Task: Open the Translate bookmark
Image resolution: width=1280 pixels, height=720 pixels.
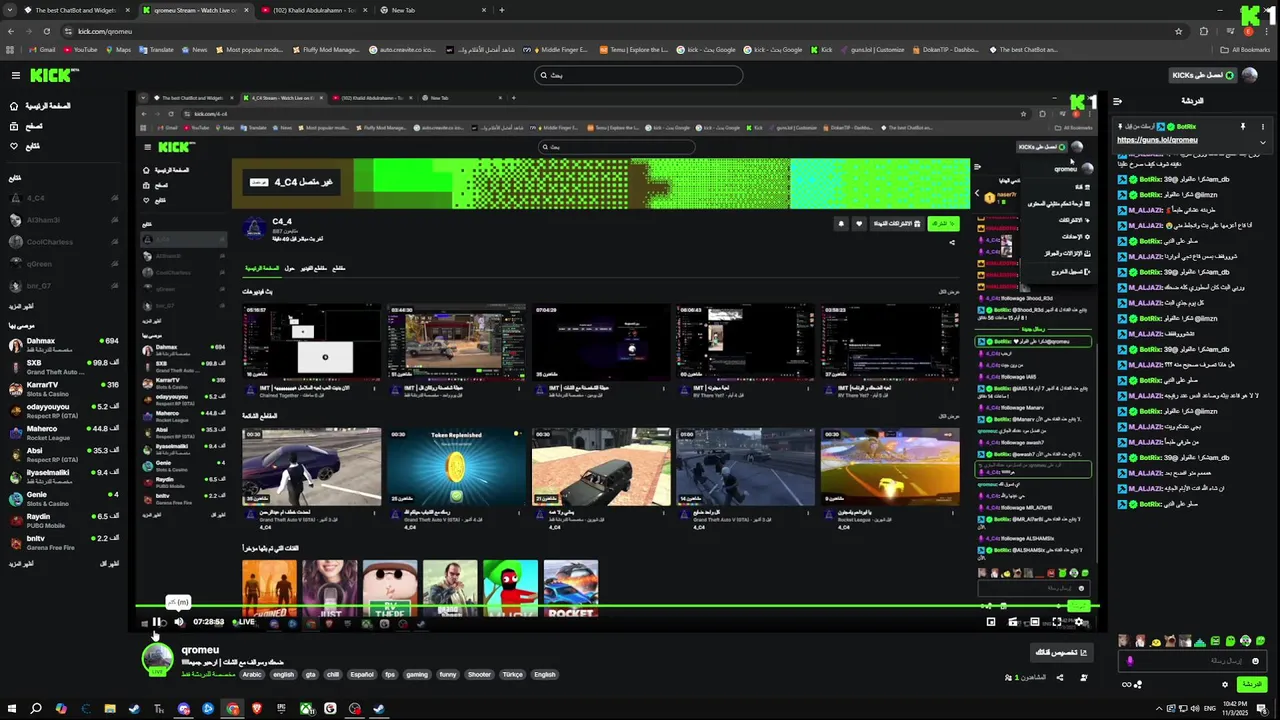Action: (x=157, y=49)
